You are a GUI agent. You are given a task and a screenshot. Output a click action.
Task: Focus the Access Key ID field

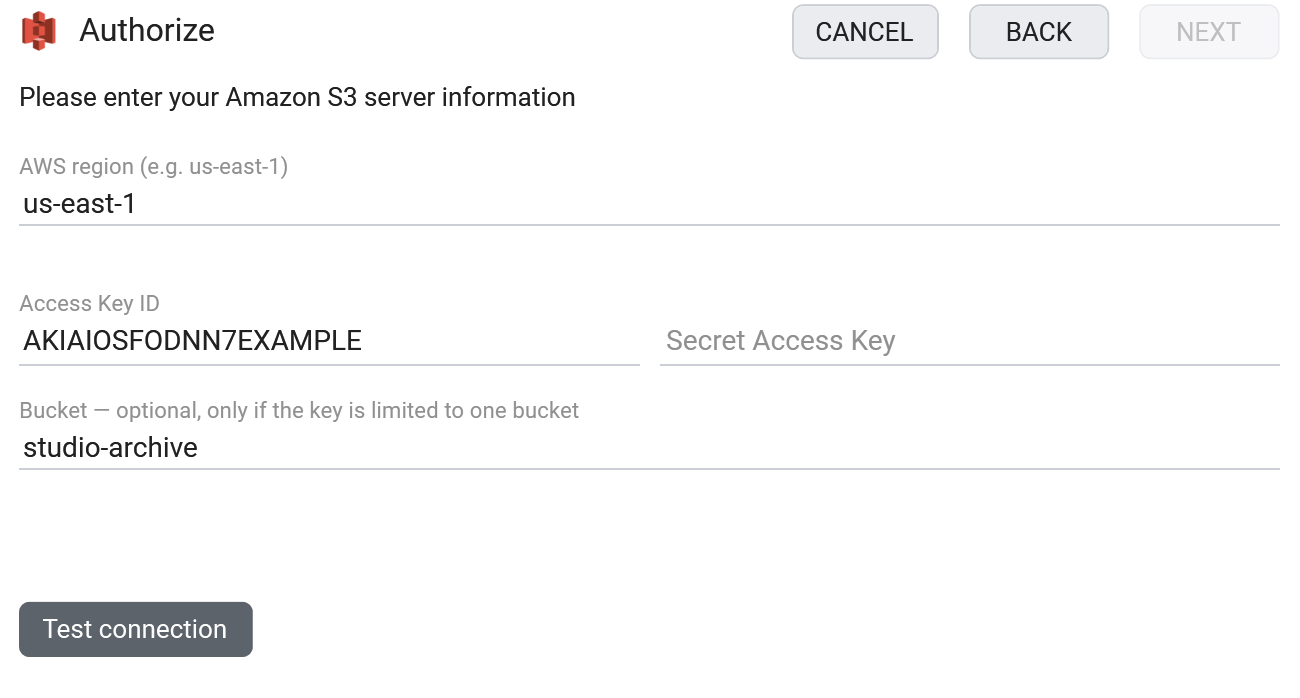tap(329, 341)
